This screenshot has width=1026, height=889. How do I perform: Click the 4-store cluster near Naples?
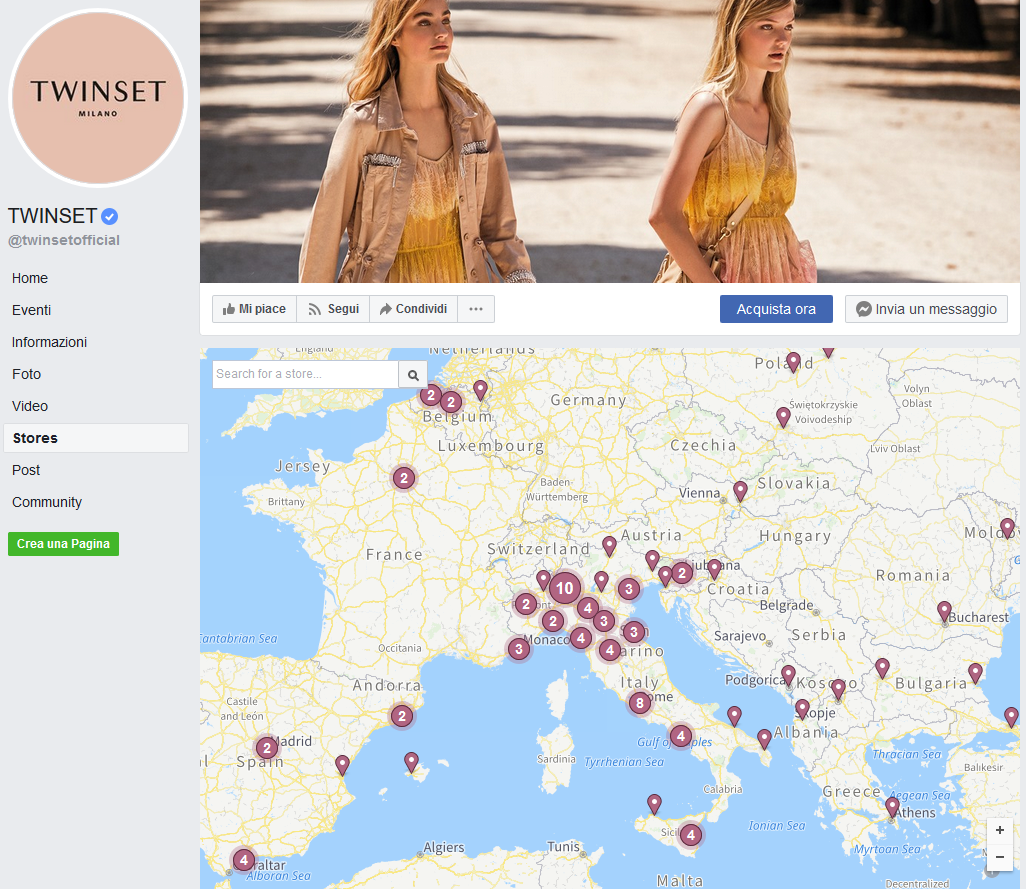(x=681, y=737)
